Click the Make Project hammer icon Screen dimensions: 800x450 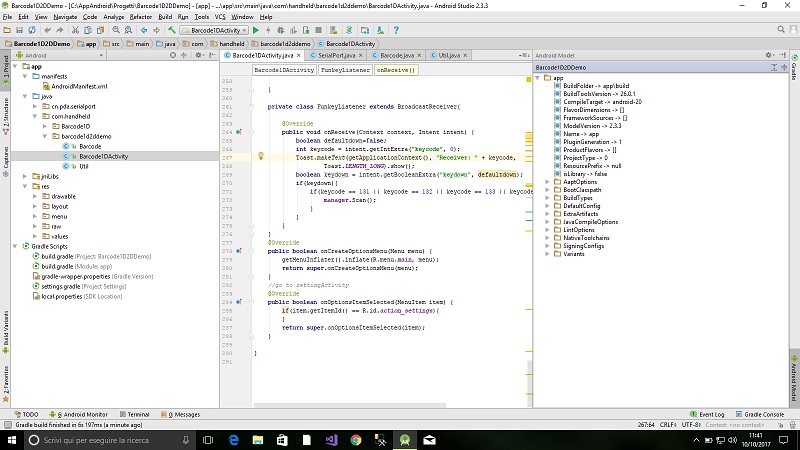click(172, 30)
